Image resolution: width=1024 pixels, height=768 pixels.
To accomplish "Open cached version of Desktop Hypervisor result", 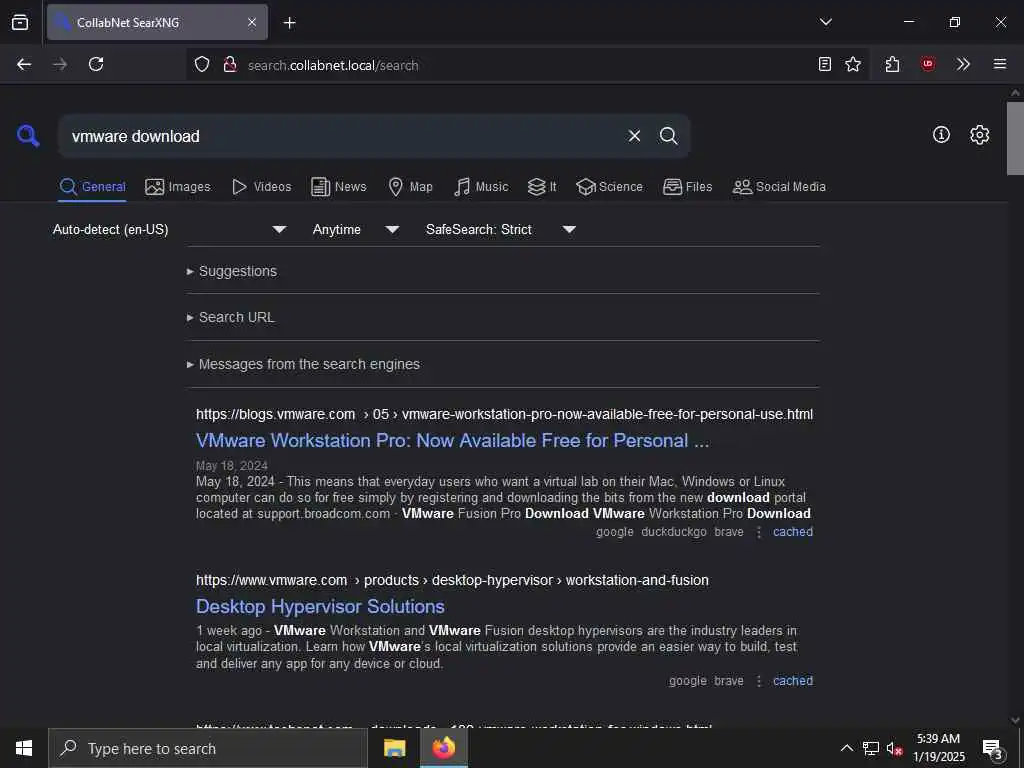I will coord(793,680).
